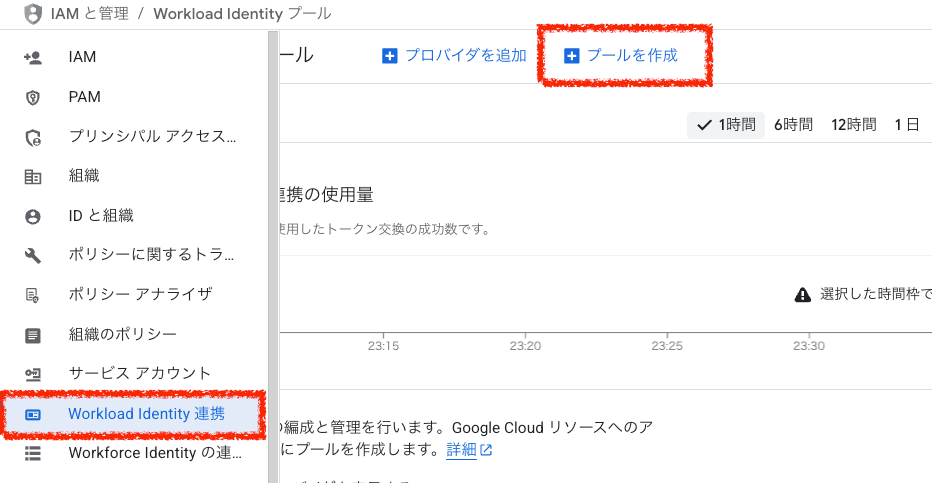Click the plus icon beside プールを作成
The image size is (932, 483).
[571, 56]
